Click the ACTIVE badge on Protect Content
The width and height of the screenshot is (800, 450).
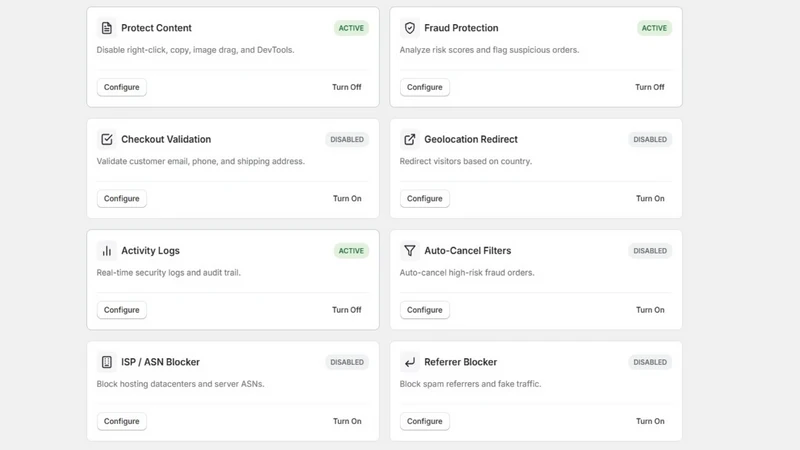(x=351, y=28)
